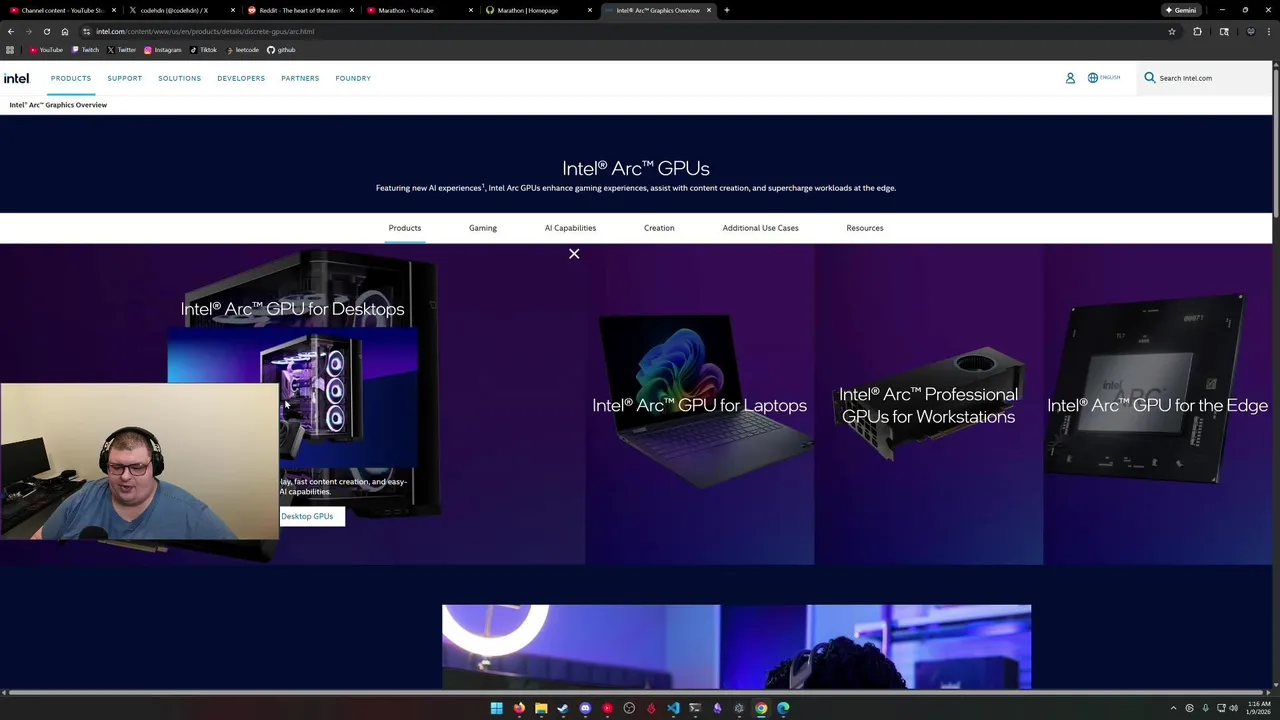
Task: Open the FOUNDRY menu in Intel header
Action: pyautogui.click(x=353, y=78)
